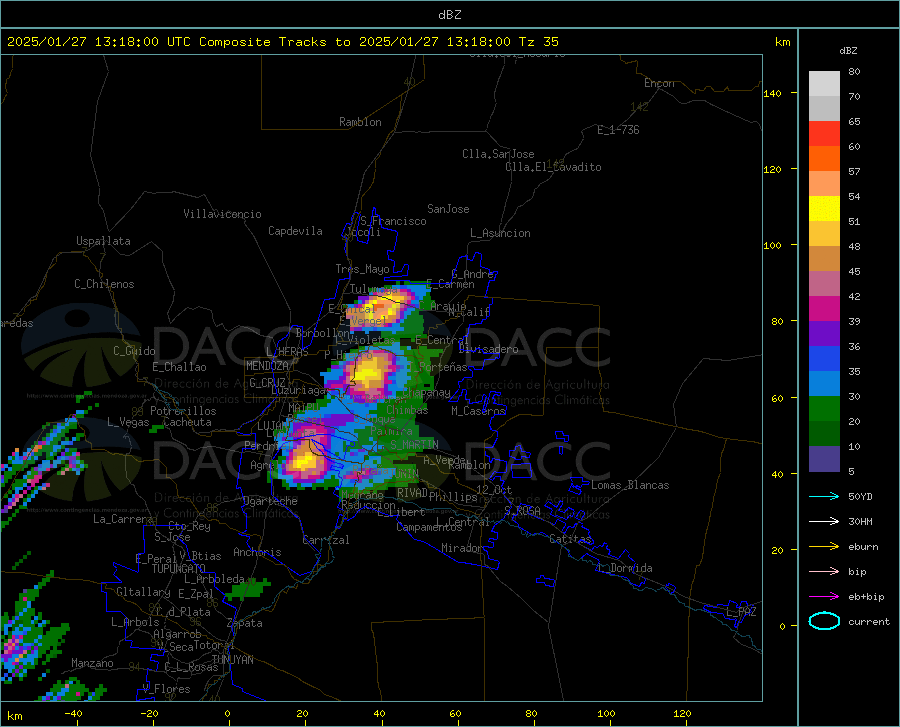Click the 'C_Chilenos' map label

click(x=104, y=284)
